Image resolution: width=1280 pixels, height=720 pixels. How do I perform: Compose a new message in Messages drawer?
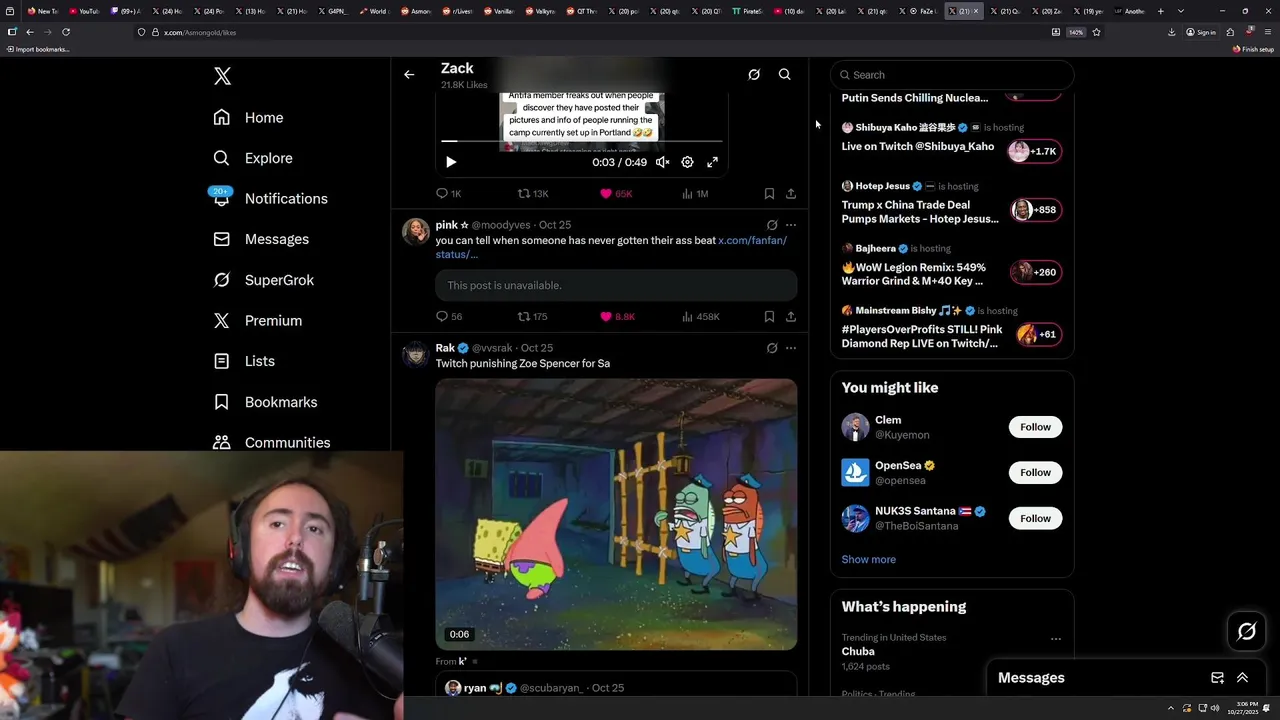click(1217, 678)
